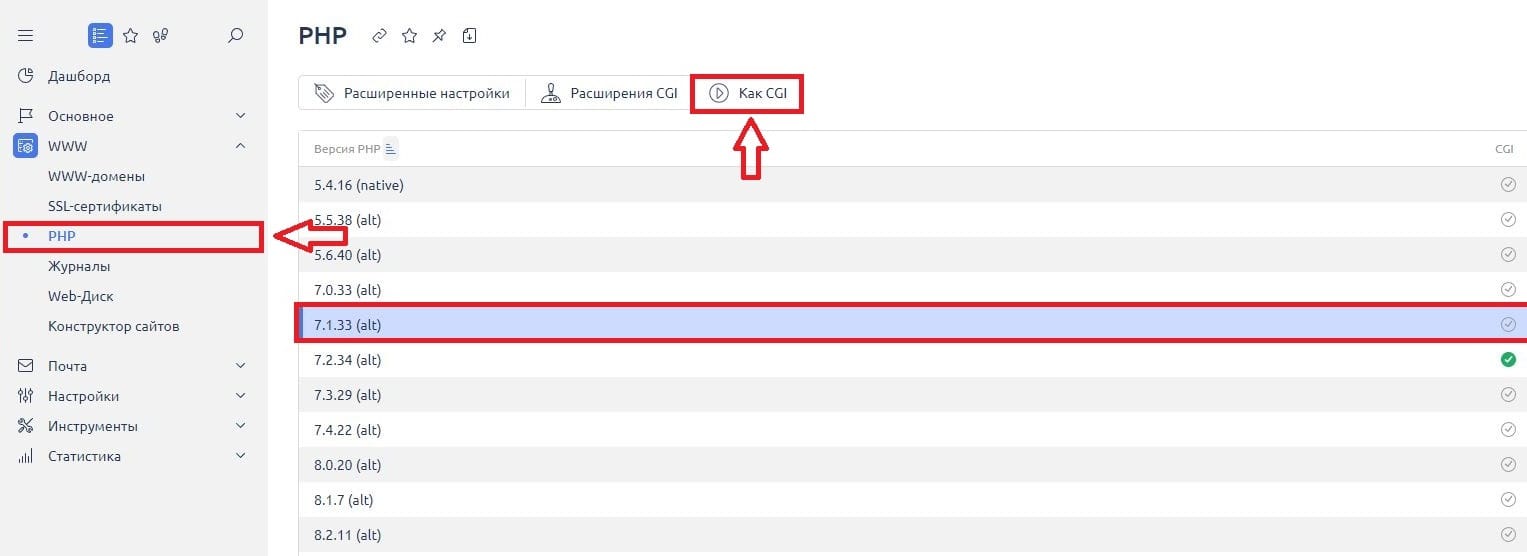Click export icon beside PHP title
The height and width of the screenshot is (556, 1527).
469,36
